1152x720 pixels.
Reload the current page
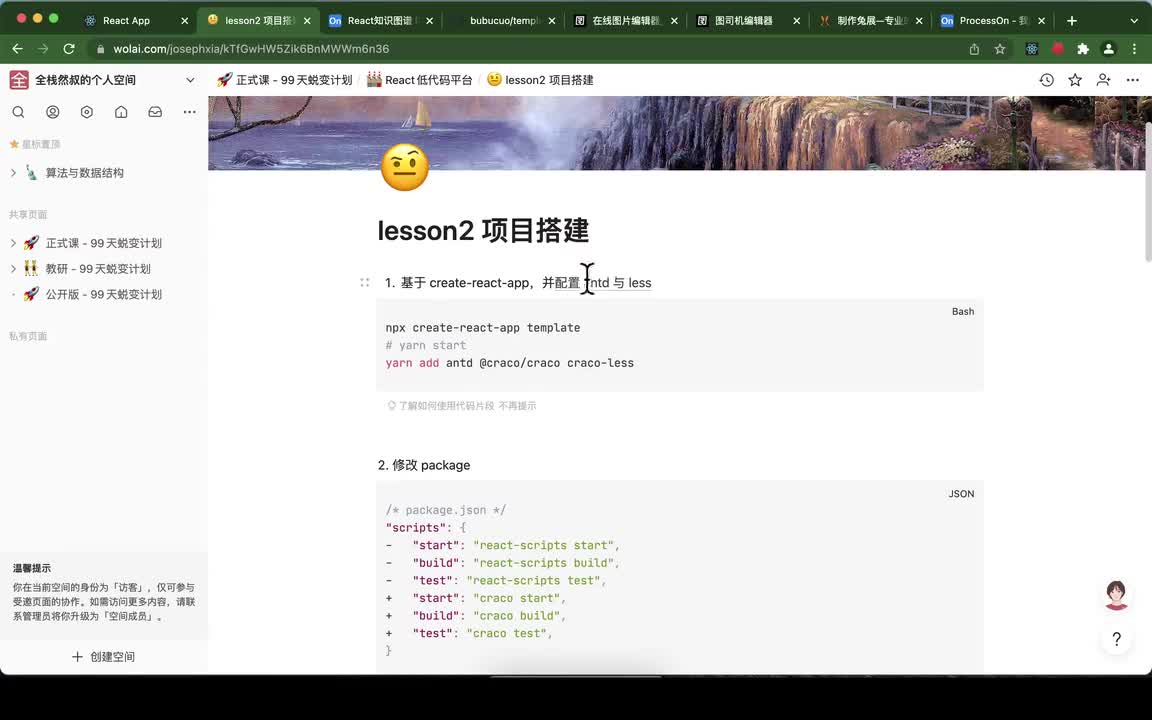69,48
